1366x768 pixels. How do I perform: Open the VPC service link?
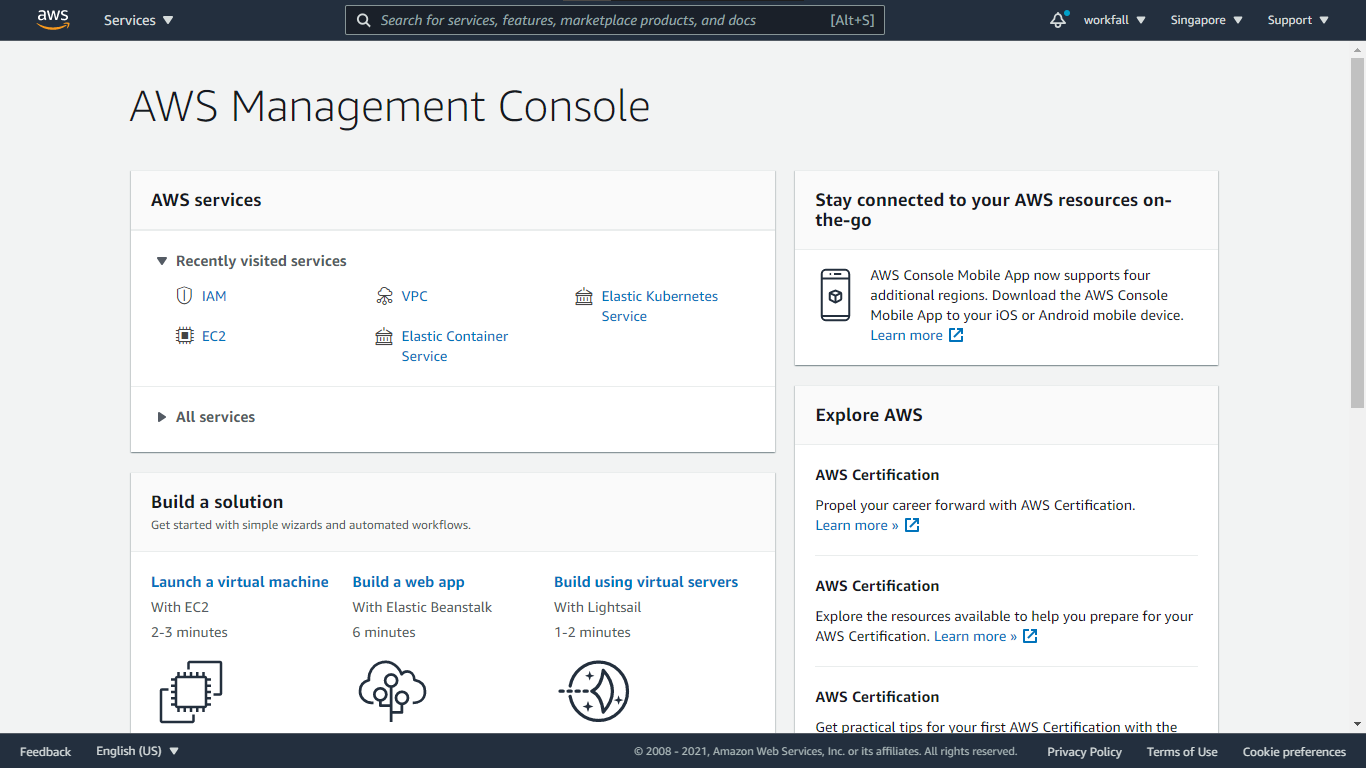pyautogui.click(x=415, y=296)
